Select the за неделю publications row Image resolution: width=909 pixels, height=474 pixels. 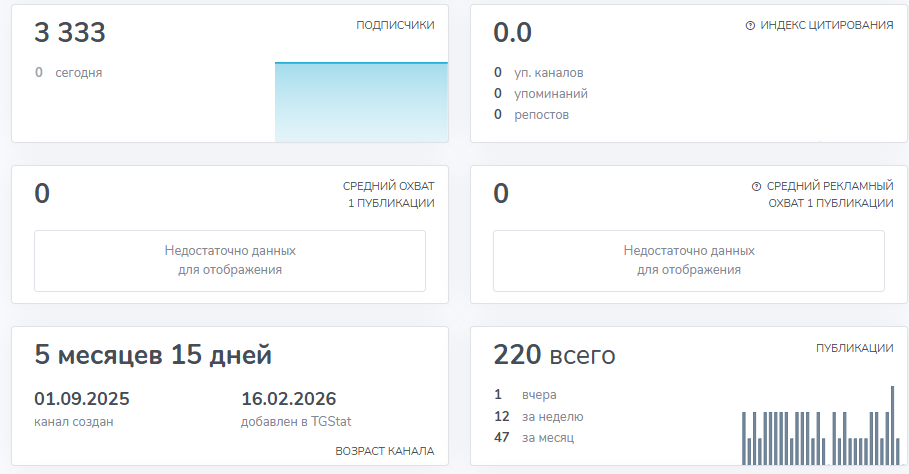pos(538,416)
